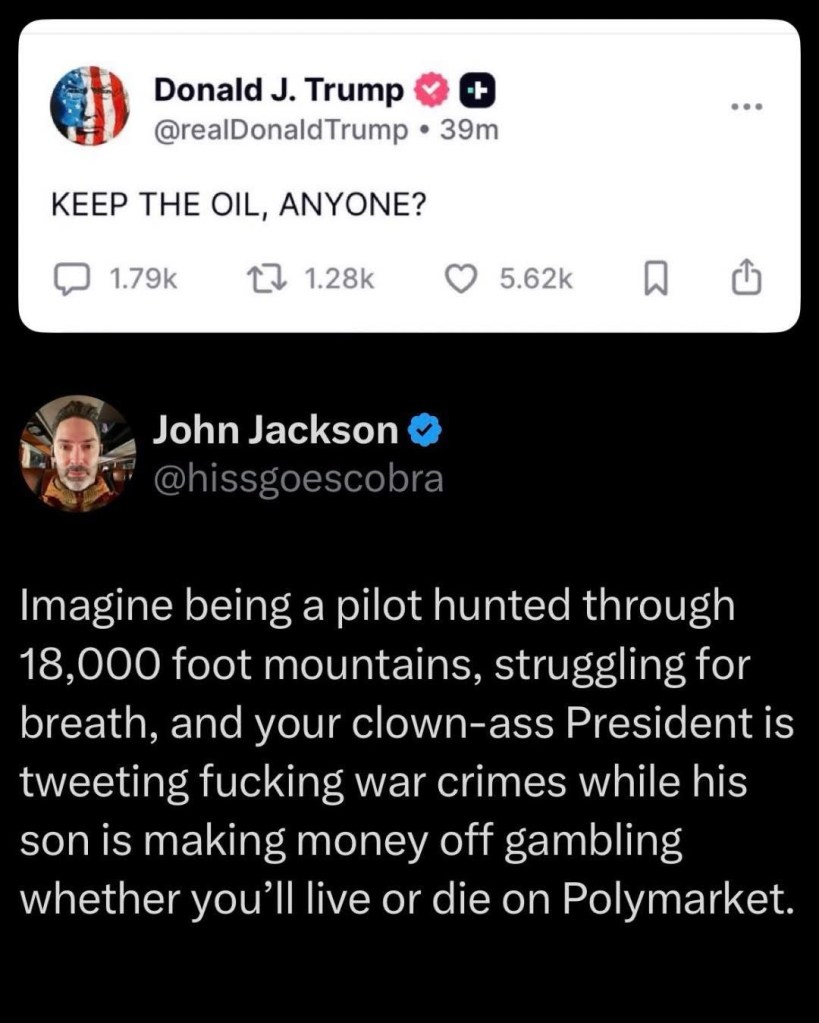Open Donald J. Trump's profile picture
The image size is (819, 1023).
click(90, 106)
